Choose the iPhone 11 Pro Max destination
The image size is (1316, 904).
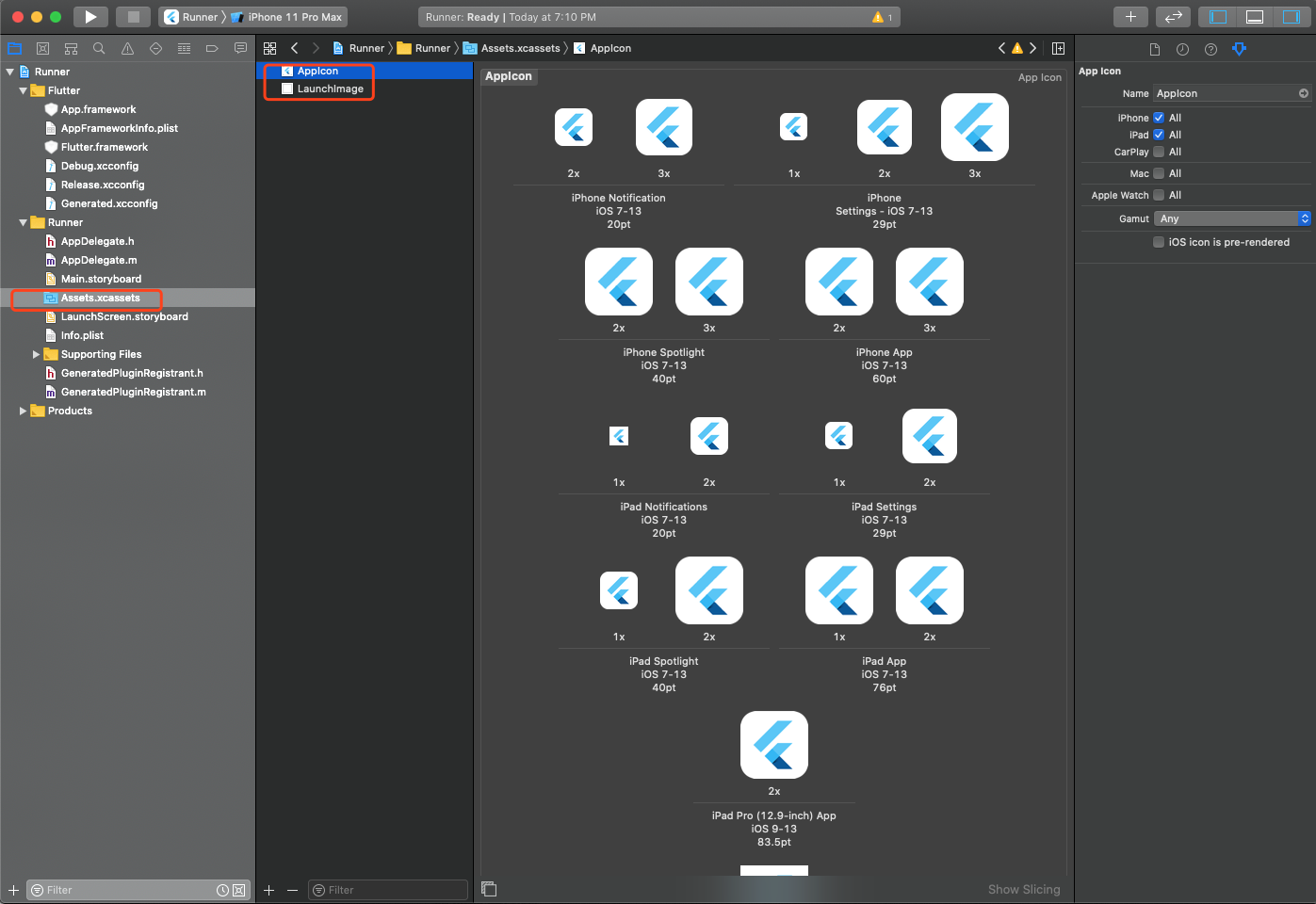(x=286, y=17)
